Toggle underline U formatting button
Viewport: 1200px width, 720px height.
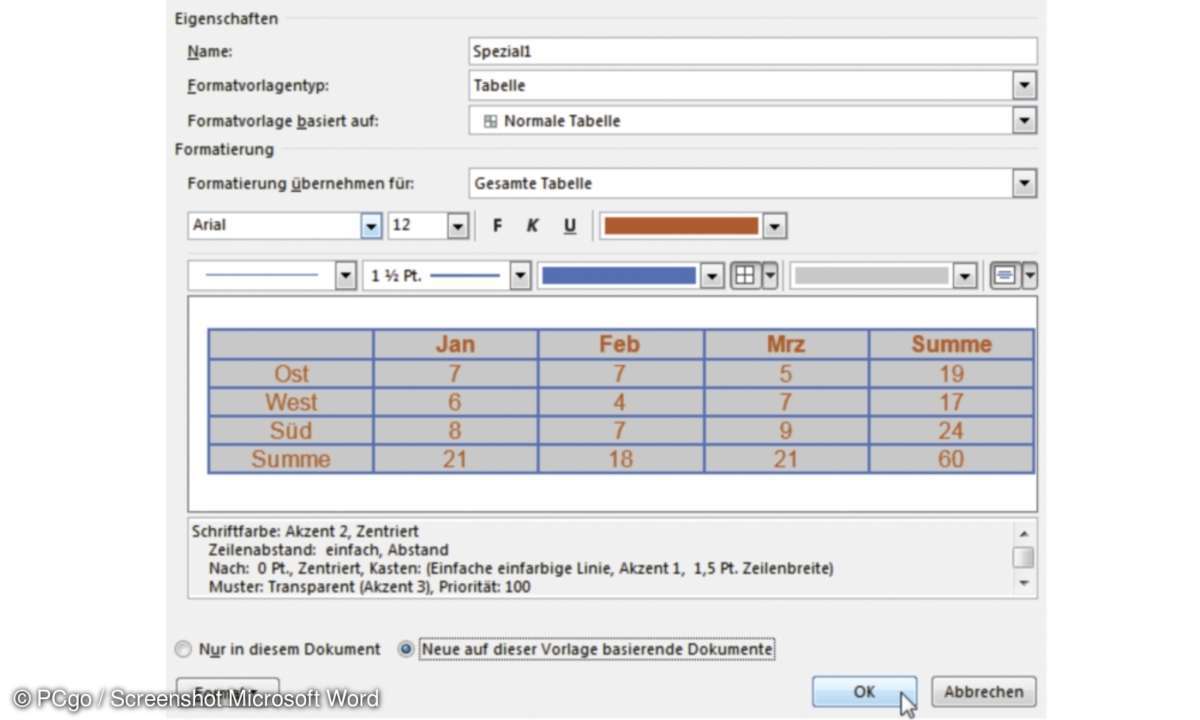click(x=569, y=226)
